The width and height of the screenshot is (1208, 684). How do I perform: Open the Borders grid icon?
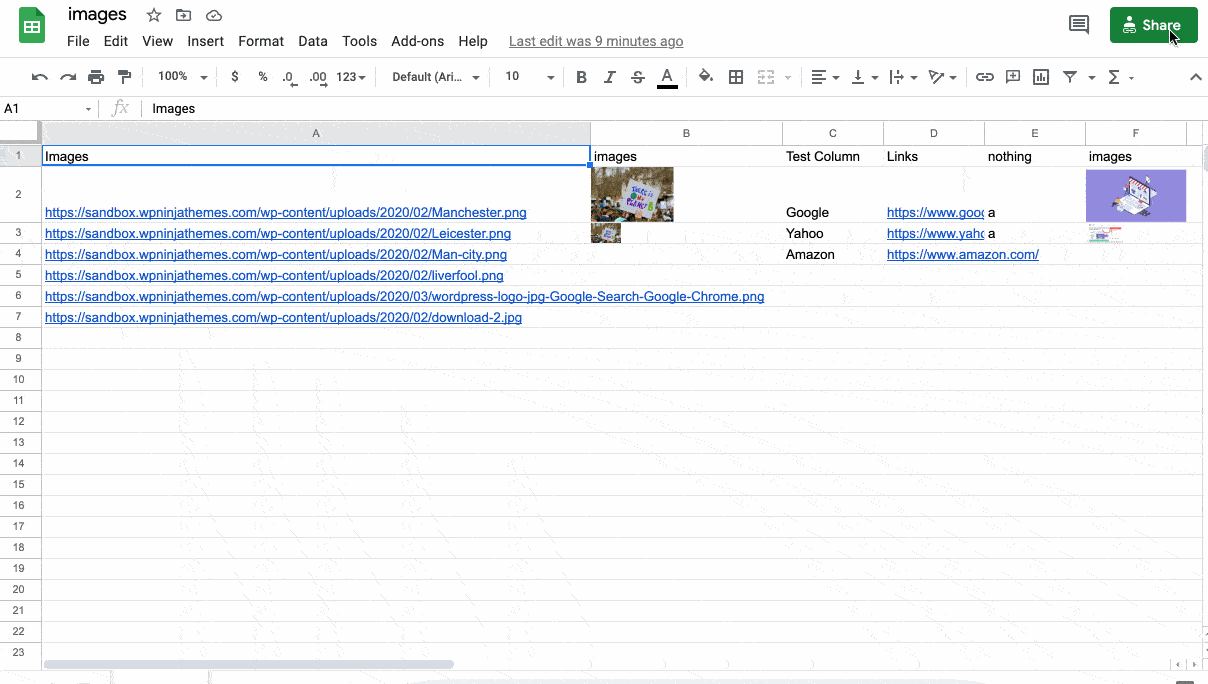tap(736, 77)
